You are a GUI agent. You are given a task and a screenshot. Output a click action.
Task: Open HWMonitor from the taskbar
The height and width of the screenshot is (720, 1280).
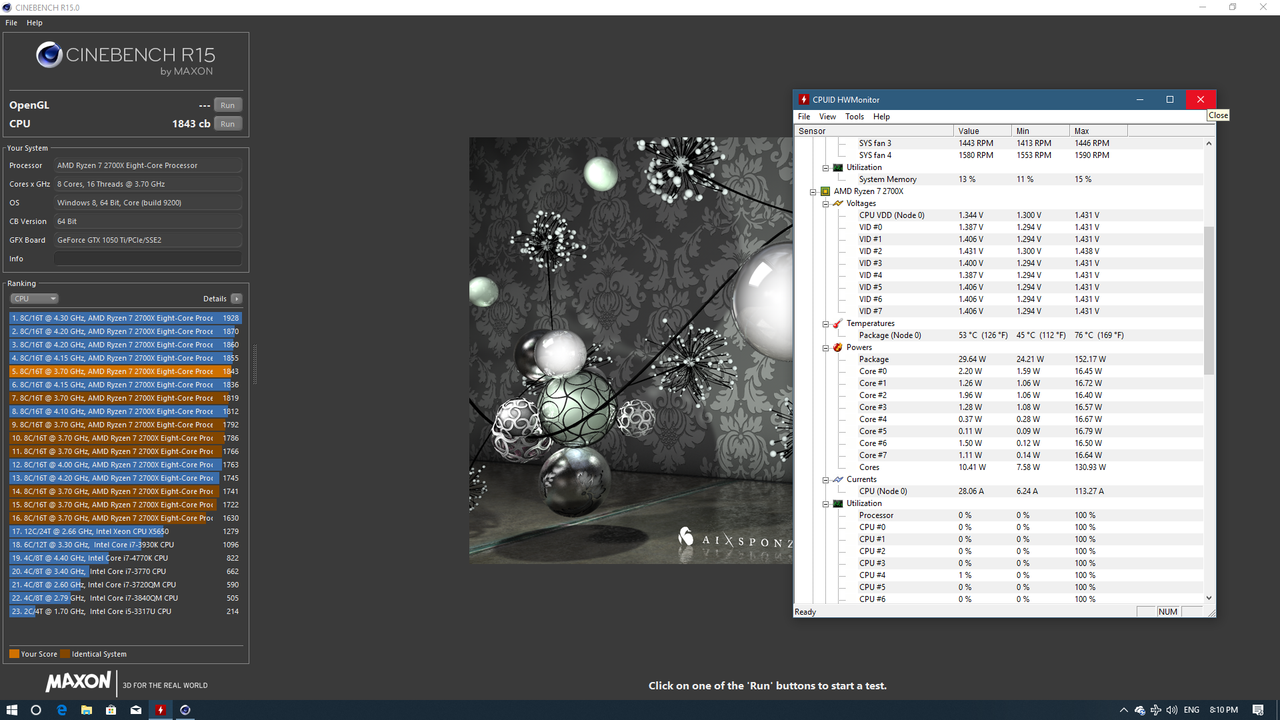tap(160, 710)
